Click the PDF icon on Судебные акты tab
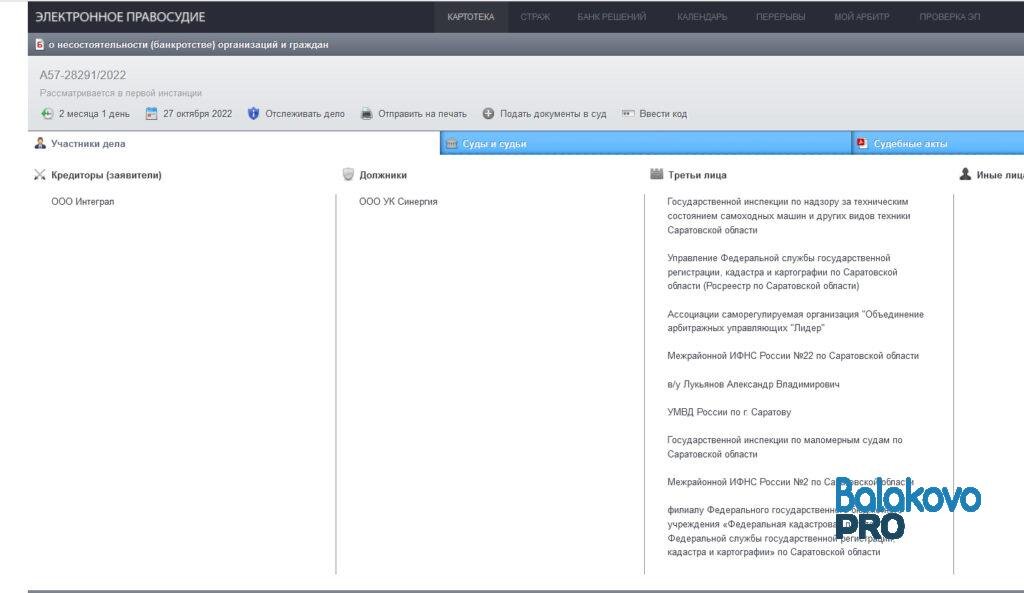The width and height of the screenshot is (1024, 593). (x=862, y=143)
